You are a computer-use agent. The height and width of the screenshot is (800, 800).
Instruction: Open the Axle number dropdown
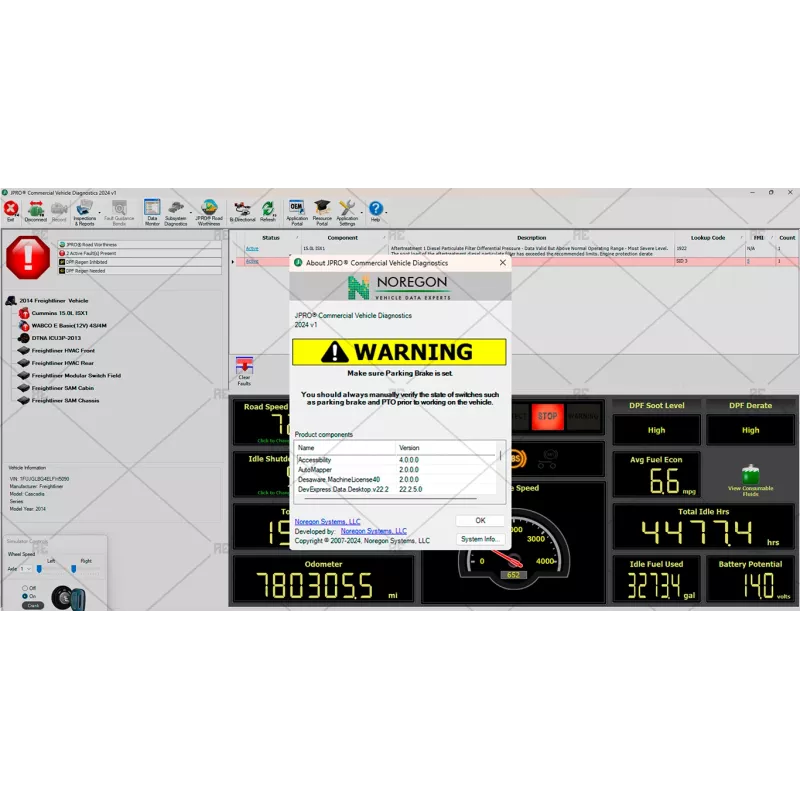coord(25,569)
